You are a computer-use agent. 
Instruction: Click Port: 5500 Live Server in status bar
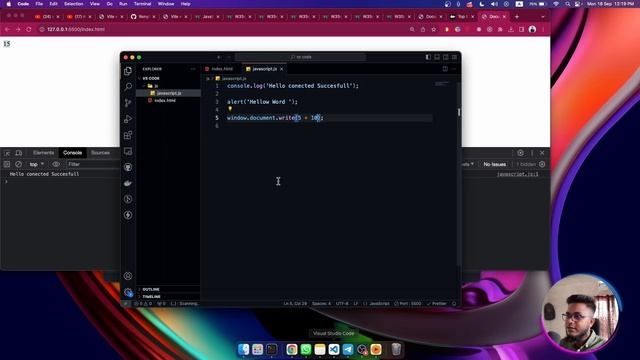(408, 304)
